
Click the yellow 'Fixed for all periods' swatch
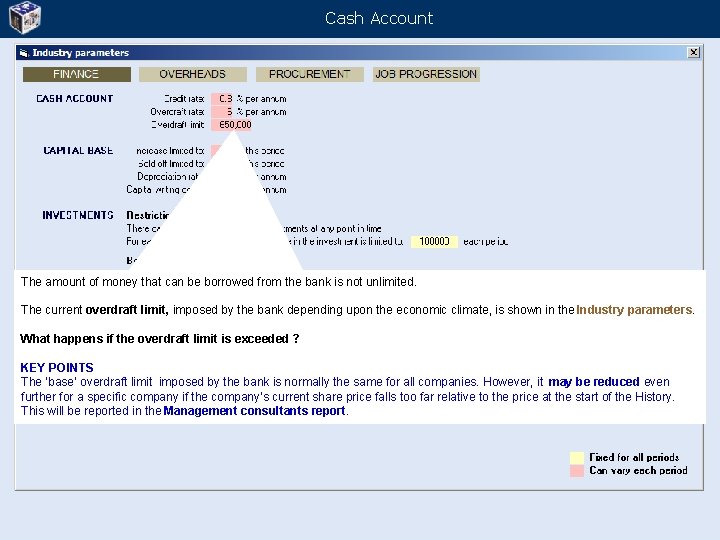[x=577, y=458]
